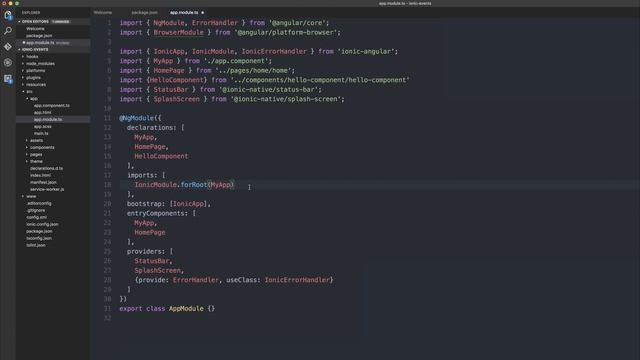Image resolution: width=640 pixels, height=360 pixels.
Task: Open tsconfig.json in the file tree
Action: click(x=39, y=238)
